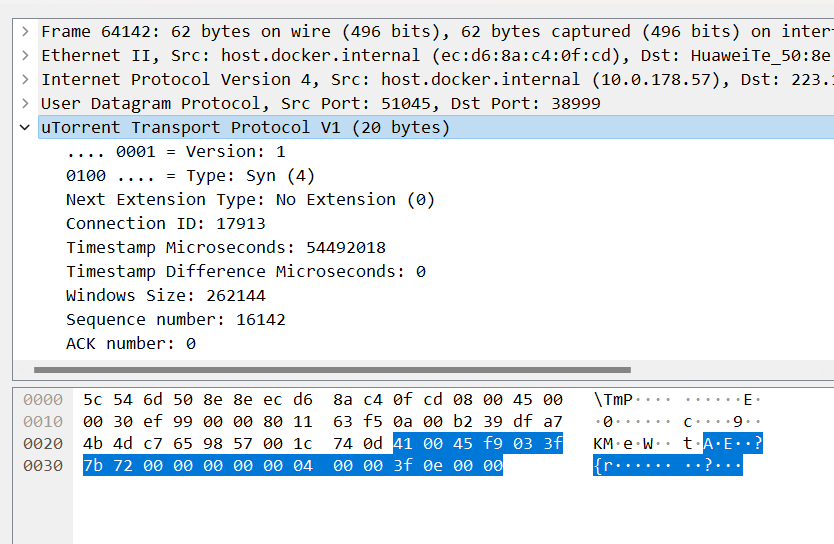This screenshot has height=544, width=834.
Task: Expand the Internet Protocol Version 4 row
Action: [25, 79]
